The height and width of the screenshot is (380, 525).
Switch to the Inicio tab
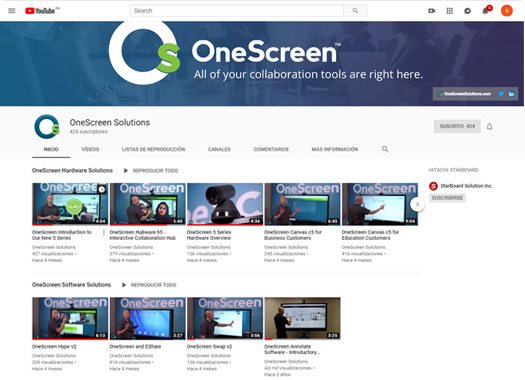pos(51,149)
